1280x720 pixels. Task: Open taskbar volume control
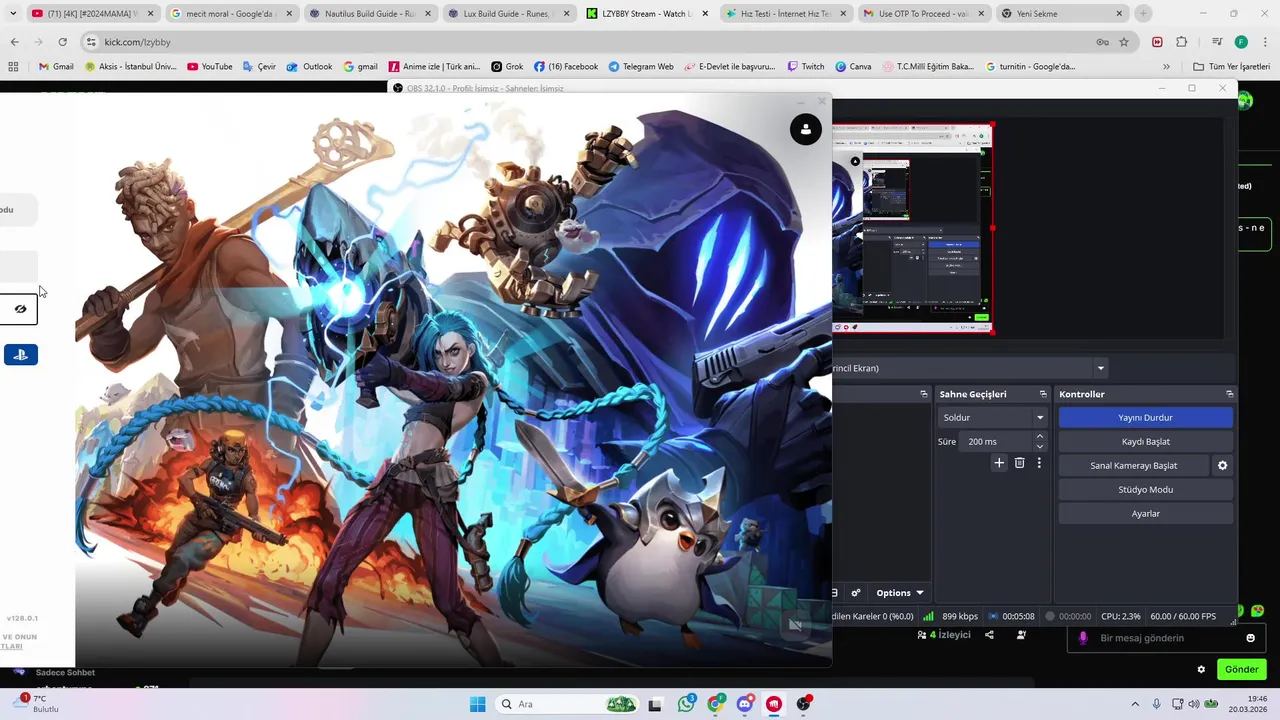point(1195,704)
